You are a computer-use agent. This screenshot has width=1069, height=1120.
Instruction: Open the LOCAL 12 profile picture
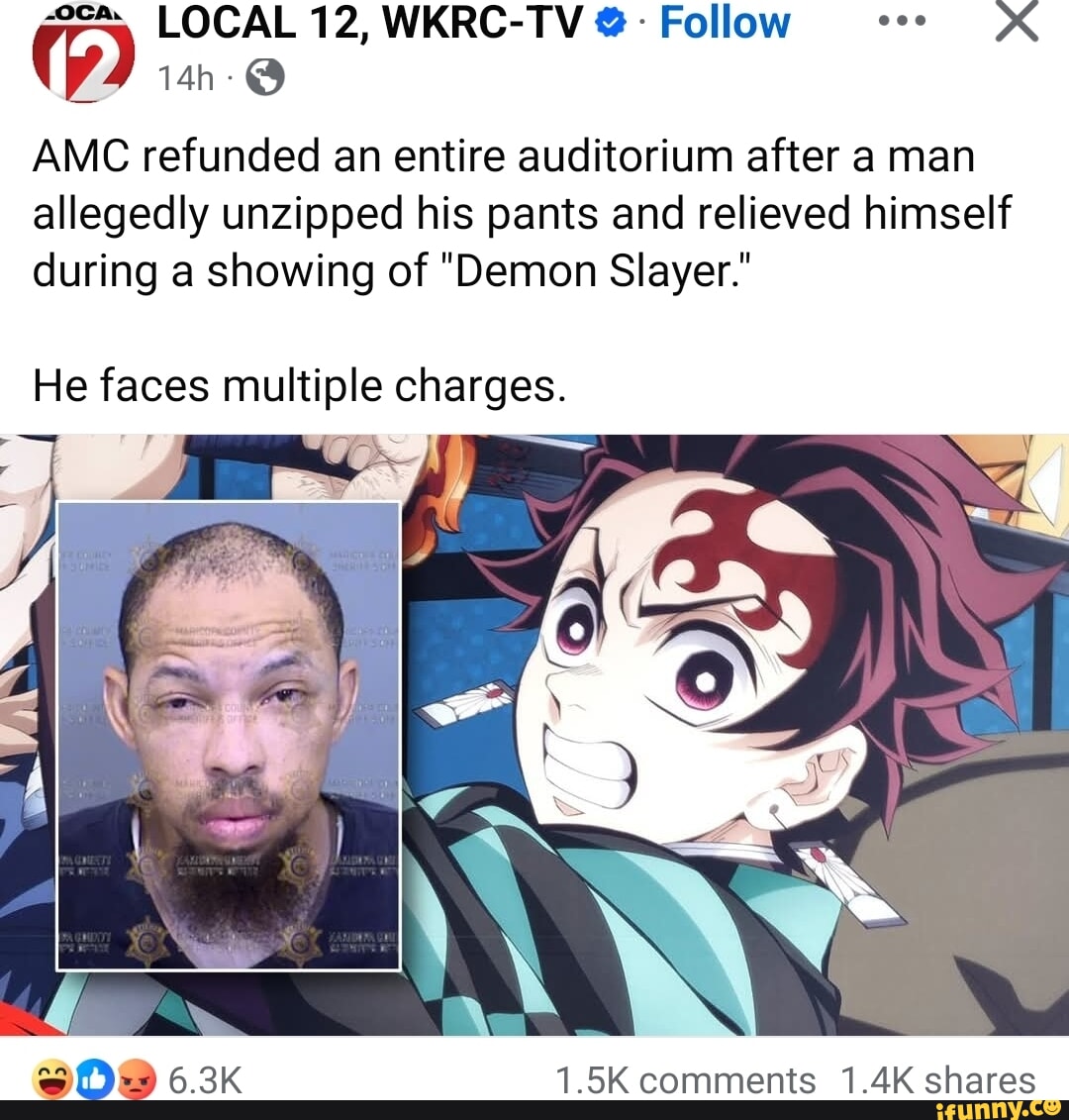[x=83, y=56]
